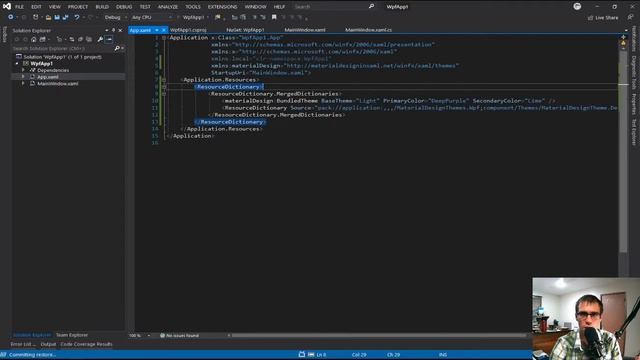Screen dimensions: 640x360
Task: Click the Solution Explorer Back icon
Action: pyautogui.click(x=17, y=39)
